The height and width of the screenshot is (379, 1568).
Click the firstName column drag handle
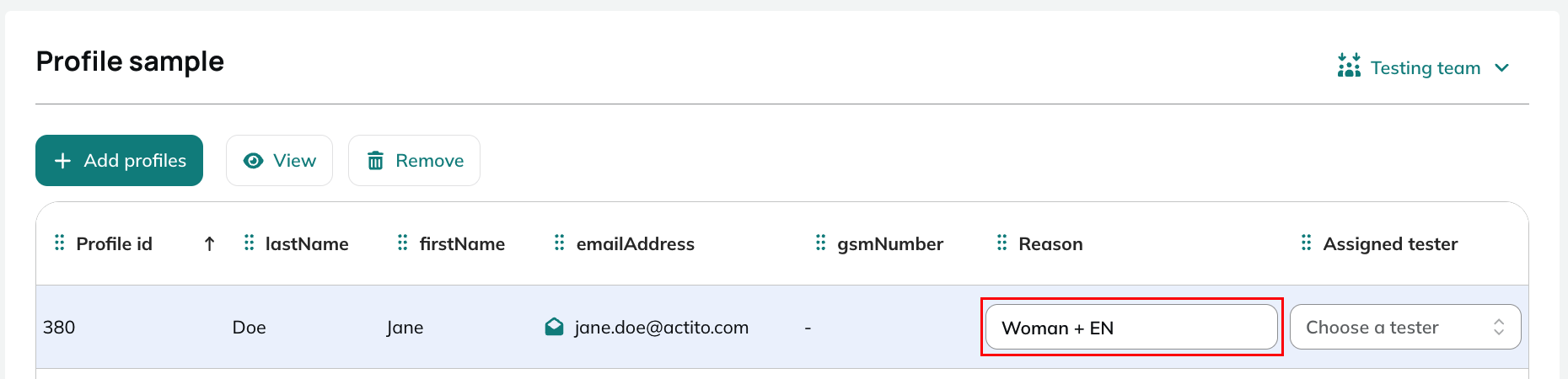[402, 243]
